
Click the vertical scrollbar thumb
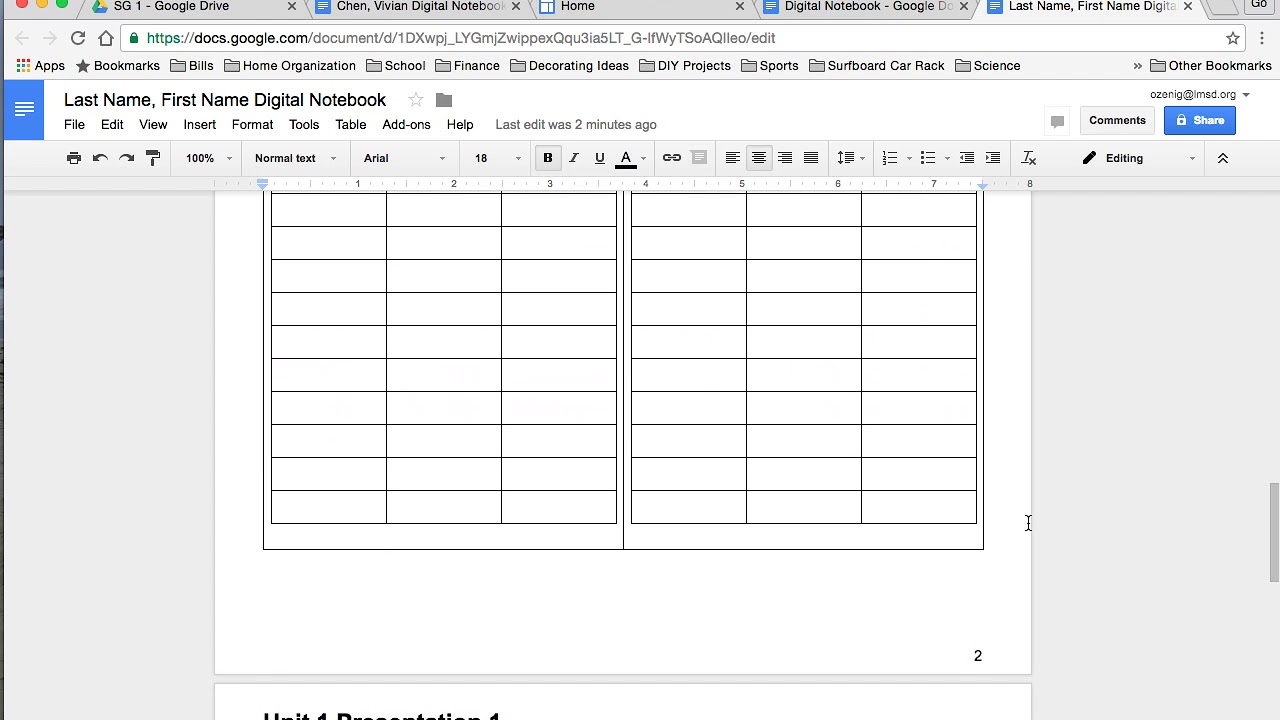[x=1274, y=532]
